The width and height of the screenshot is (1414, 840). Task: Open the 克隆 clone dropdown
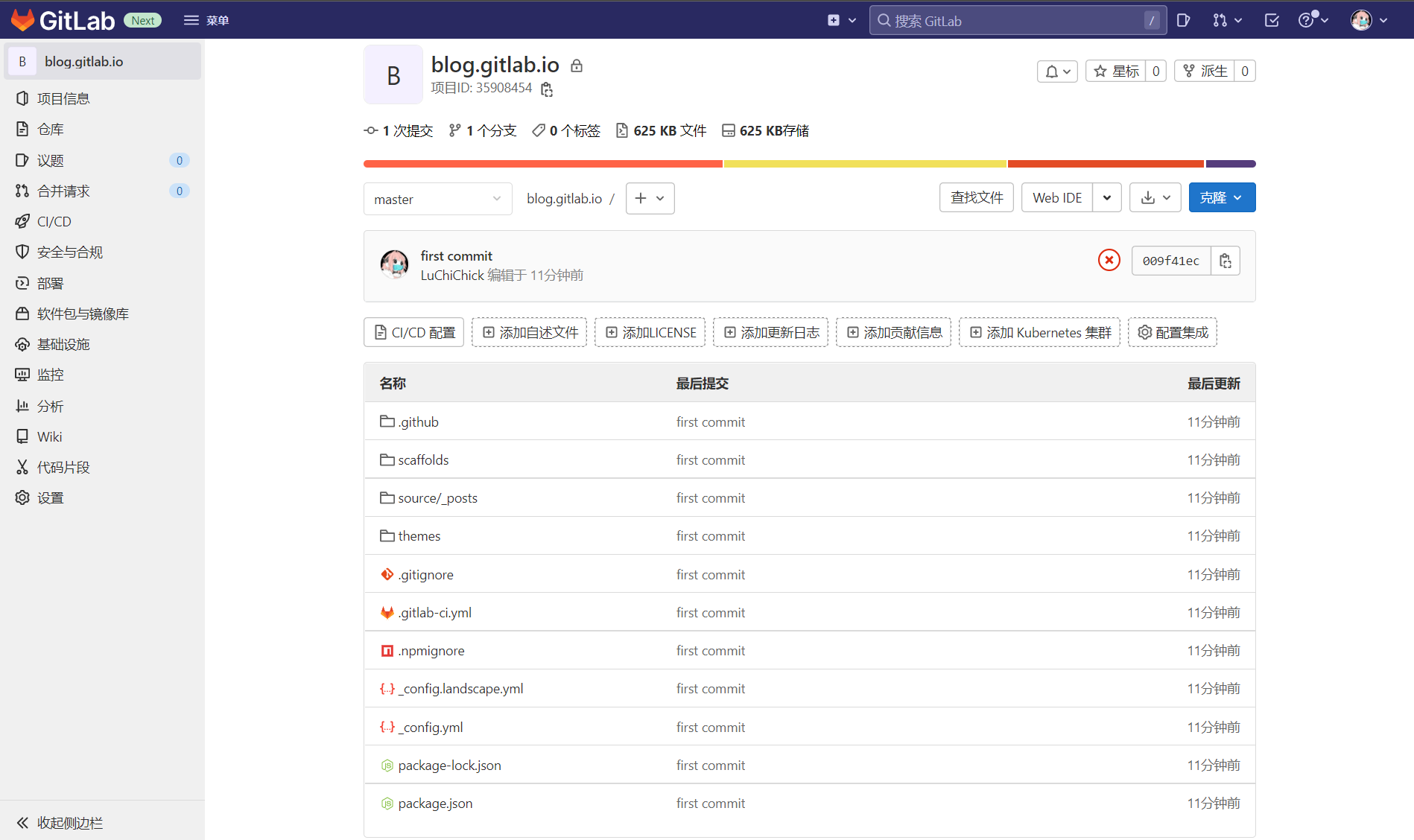click(1222, 197)
